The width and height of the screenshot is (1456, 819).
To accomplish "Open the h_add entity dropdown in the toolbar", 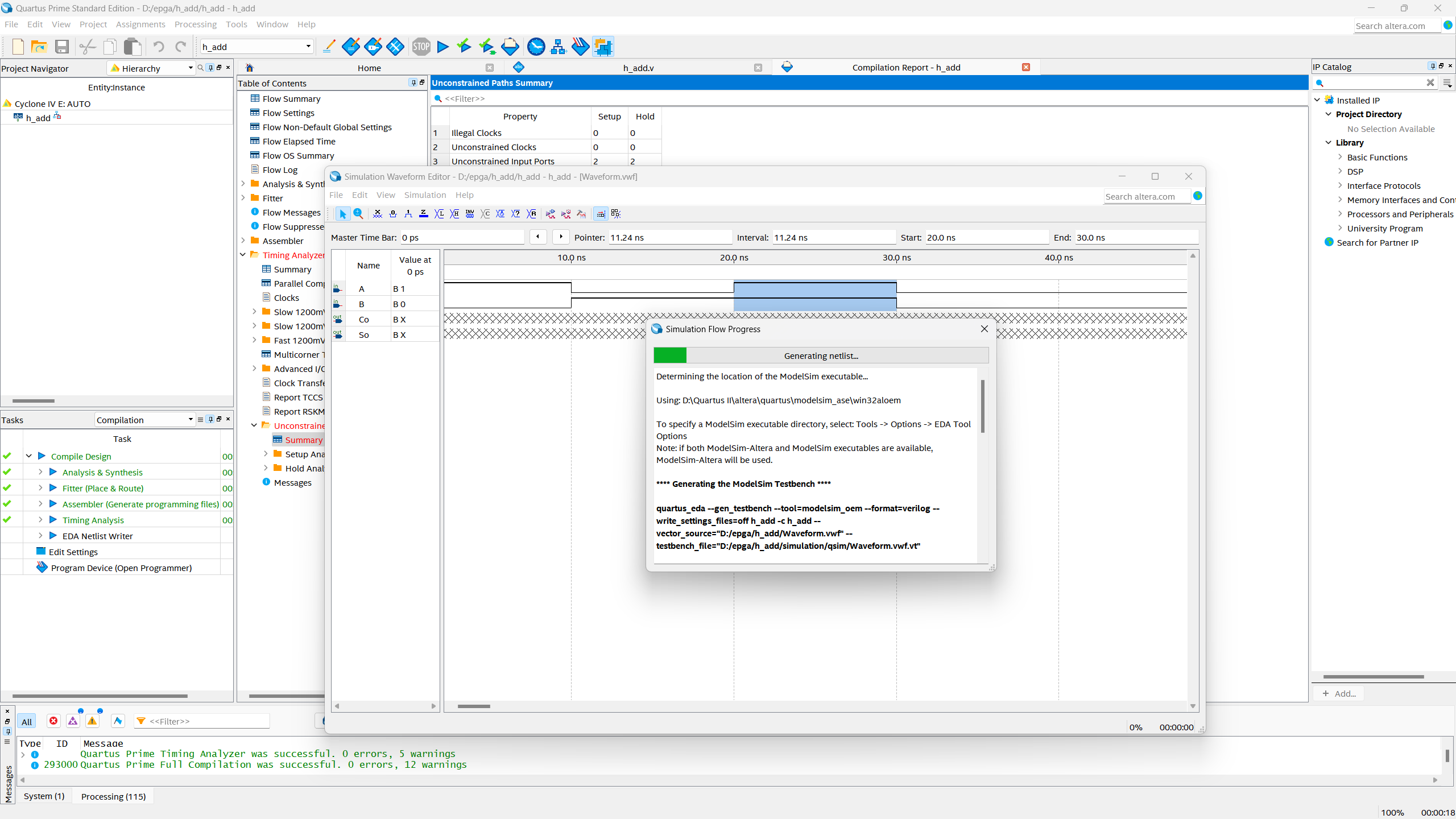I will click(x=308, y=47).
